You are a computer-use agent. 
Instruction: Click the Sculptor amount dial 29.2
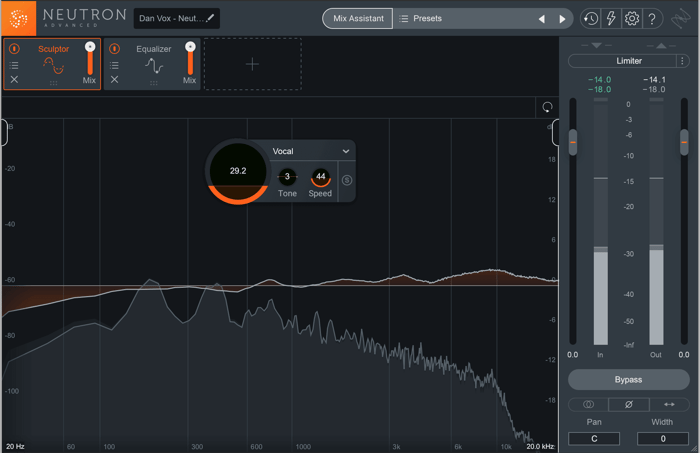click(x=238, y=171)
